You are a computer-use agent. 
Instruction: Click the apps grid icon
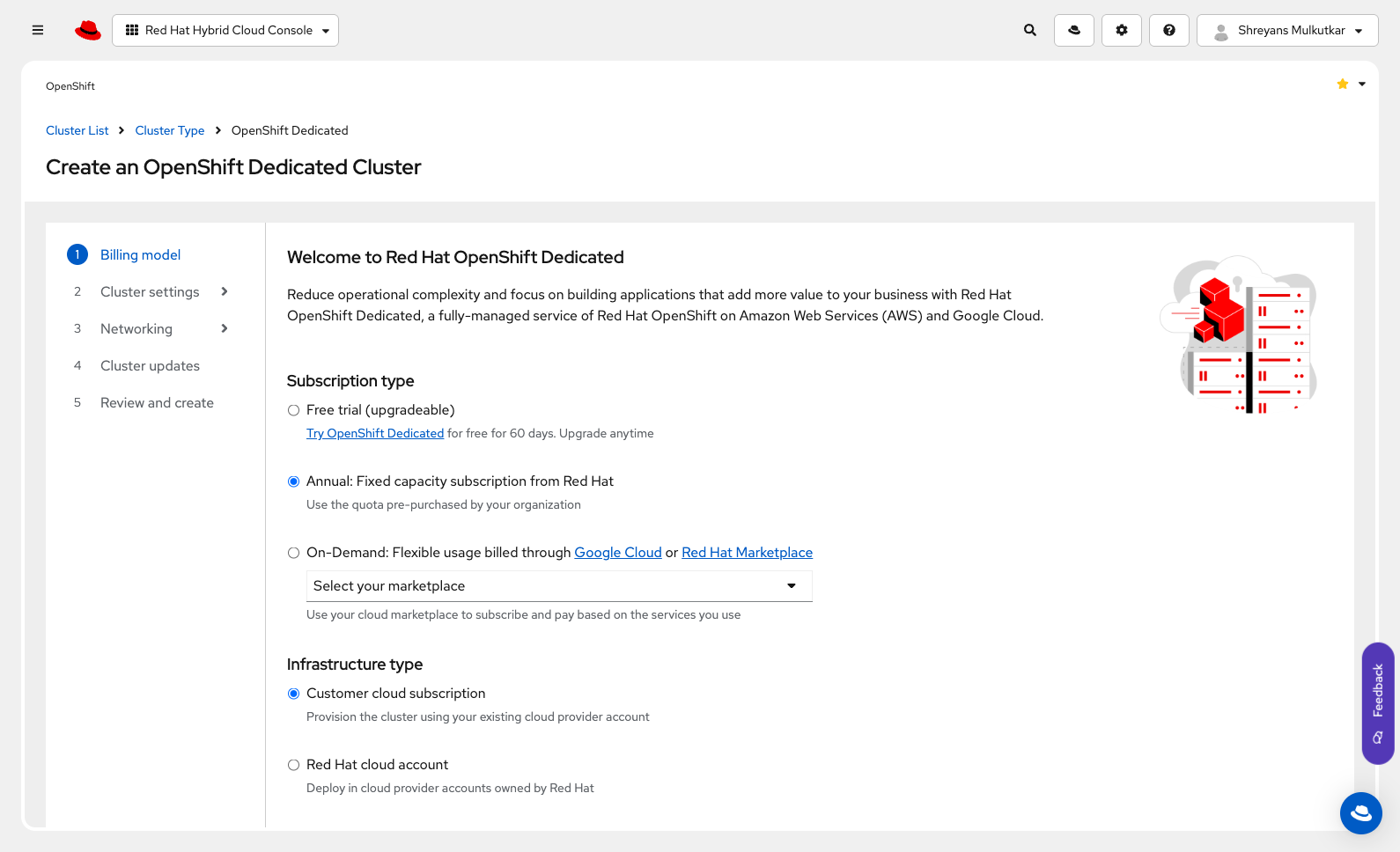pyautogui.click(x=132, y=30)
